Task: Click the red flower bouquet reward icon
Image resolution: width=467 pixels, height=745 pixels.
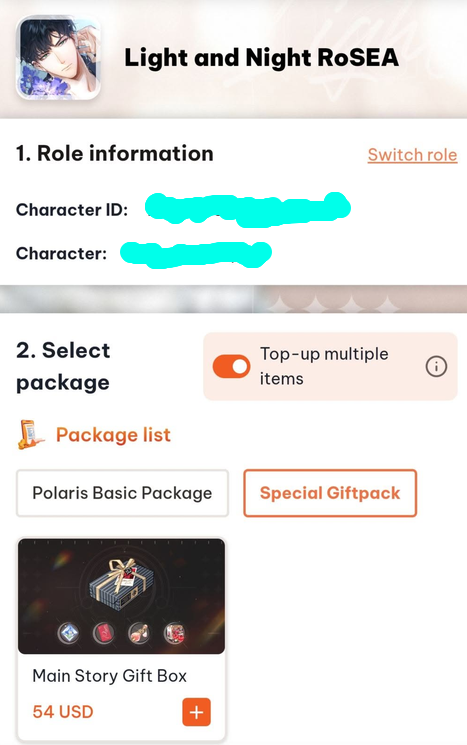Action: click(175, 633)
